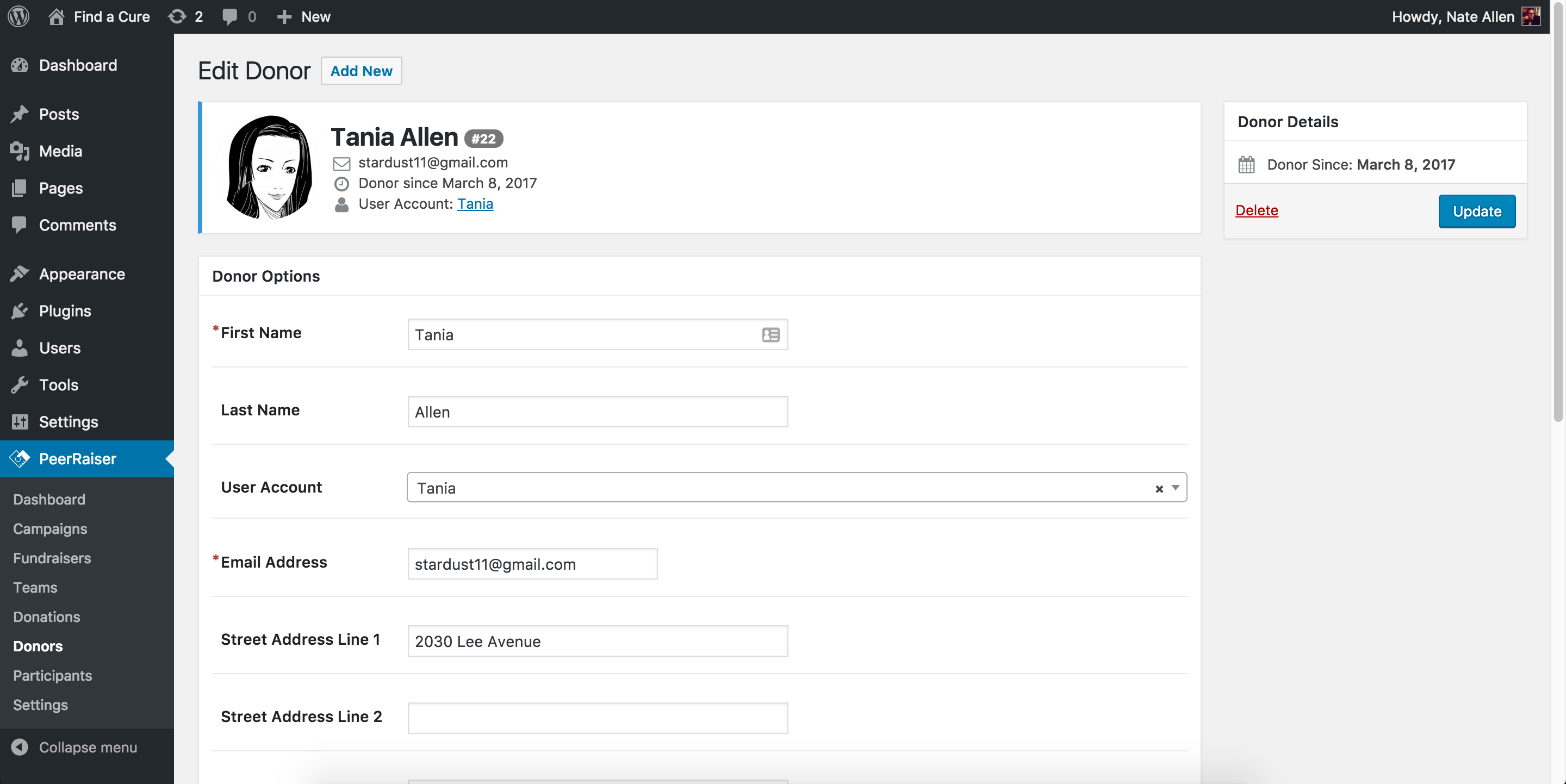Viewport: 1566px width, 784px height.
Task: Click the First Name input field
Action: click(x=598, y=334)
